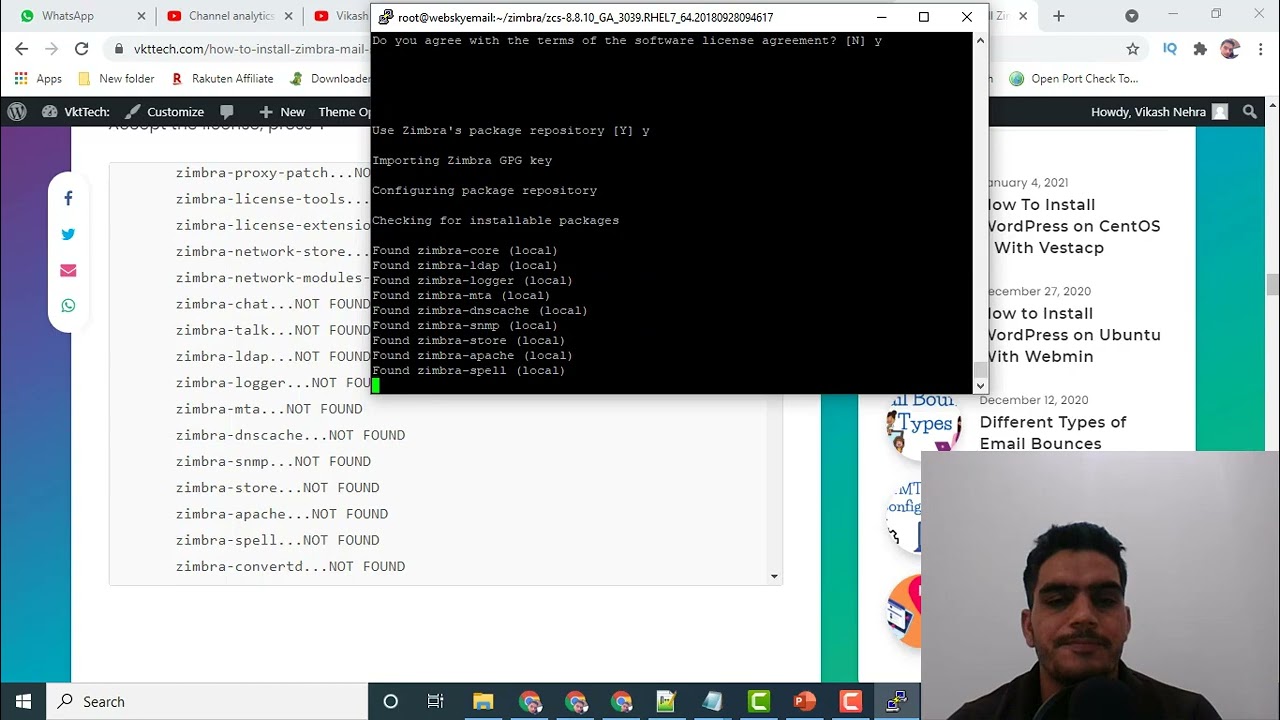Open Notepad++ from the taskbar

[667, 701]
